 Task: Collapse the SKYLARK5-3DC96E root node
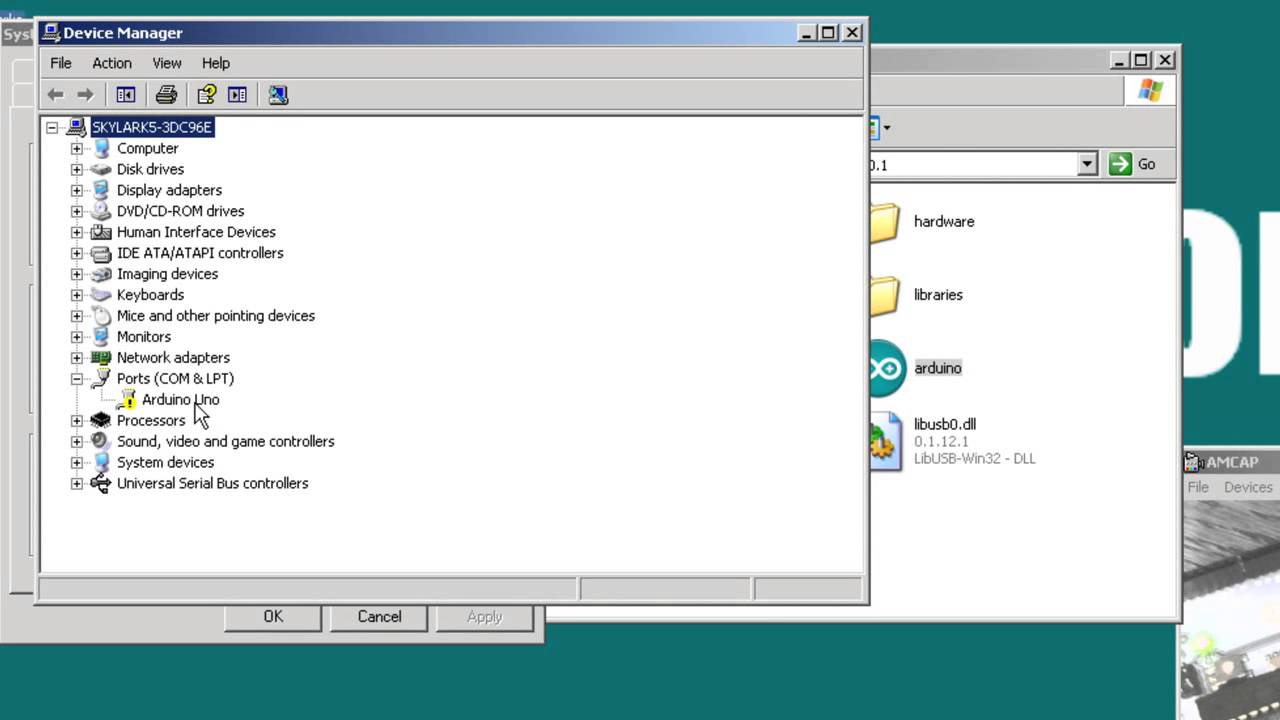[52, 127]
